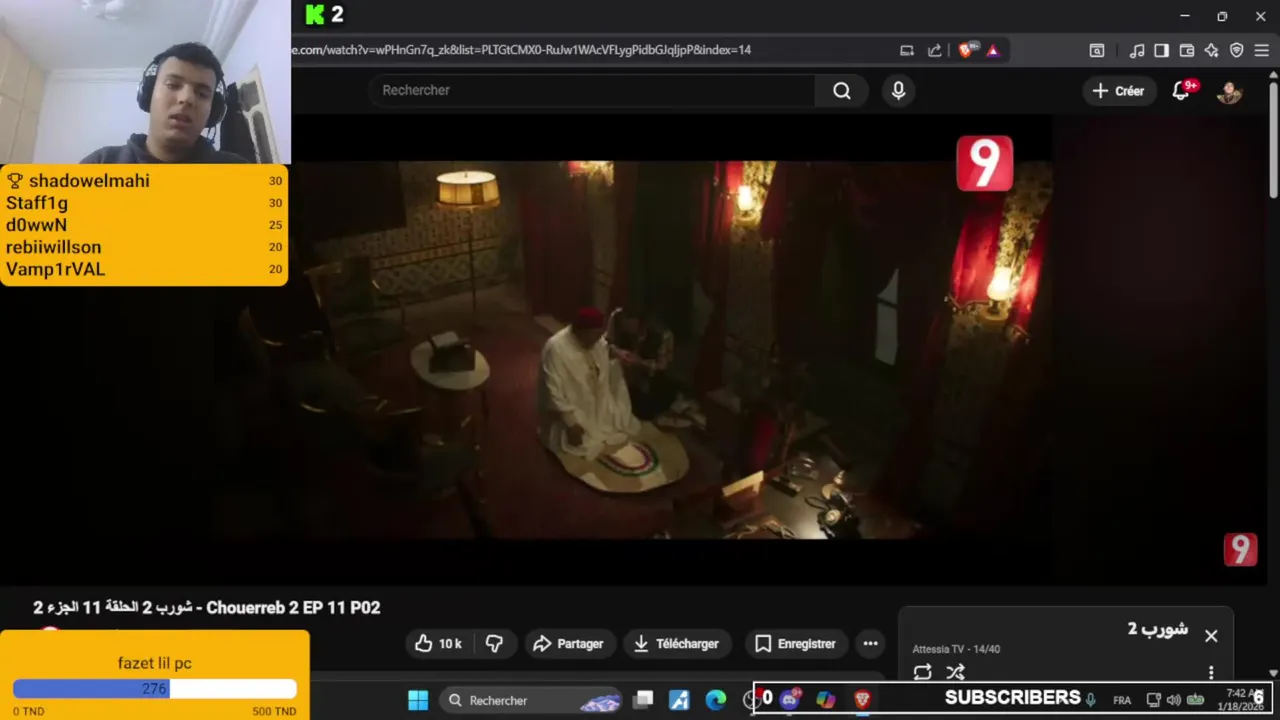Viewport: 1280px width, 720px height.
Task: Click the network tray icon
Action: 1153,700
